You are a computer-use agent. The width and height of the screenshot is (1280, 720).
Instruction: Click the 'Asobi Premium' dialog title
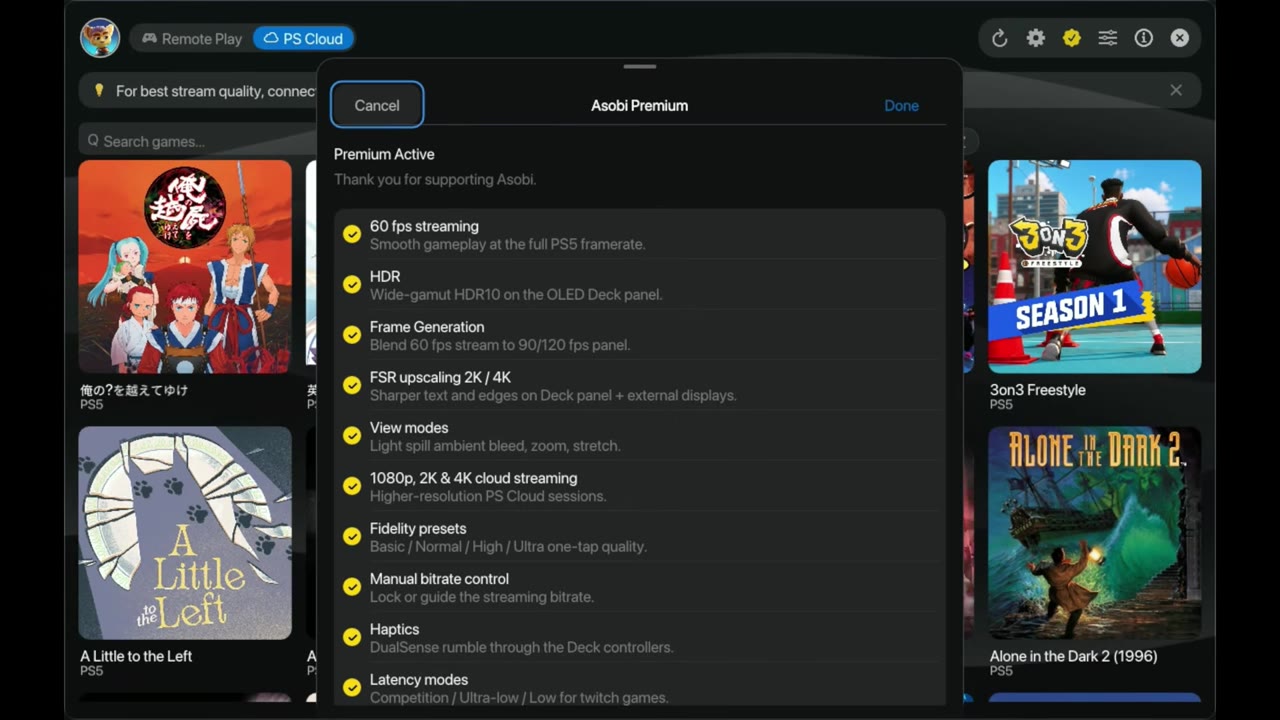tap(640, 105)
